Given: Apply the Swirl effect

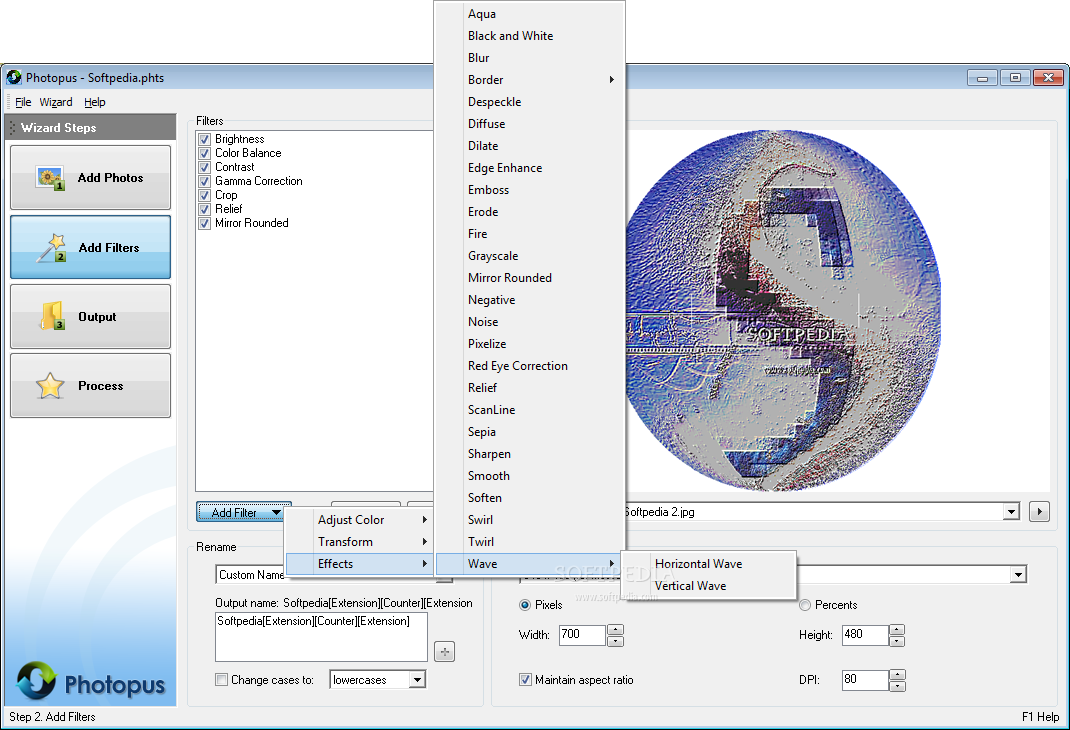Looking at the screenshot, I should pyautogui.click(x=530, y=520).
